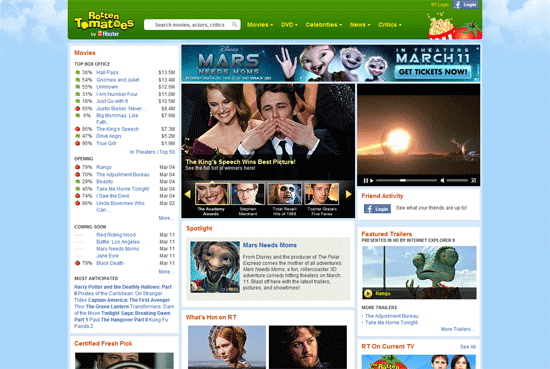Open the News menu
The image size is (550, 369).
(x=360, y=25)
